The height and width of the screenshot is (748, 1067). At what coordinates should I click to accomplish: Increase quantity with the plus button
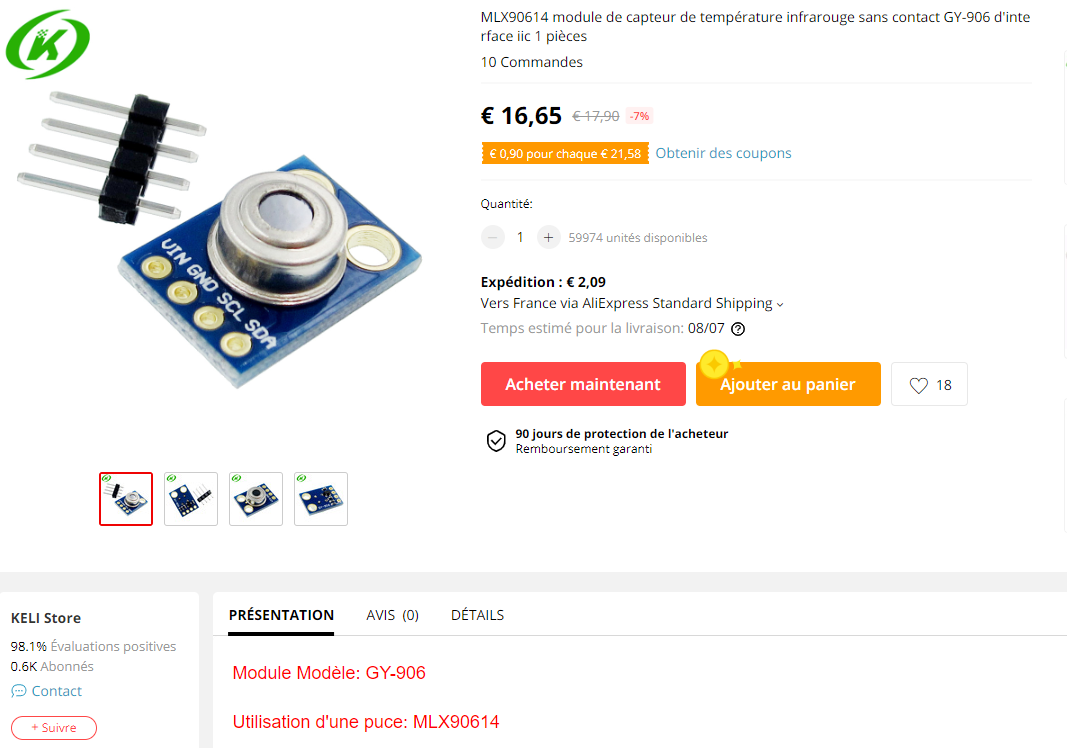[x=548, y=238]
